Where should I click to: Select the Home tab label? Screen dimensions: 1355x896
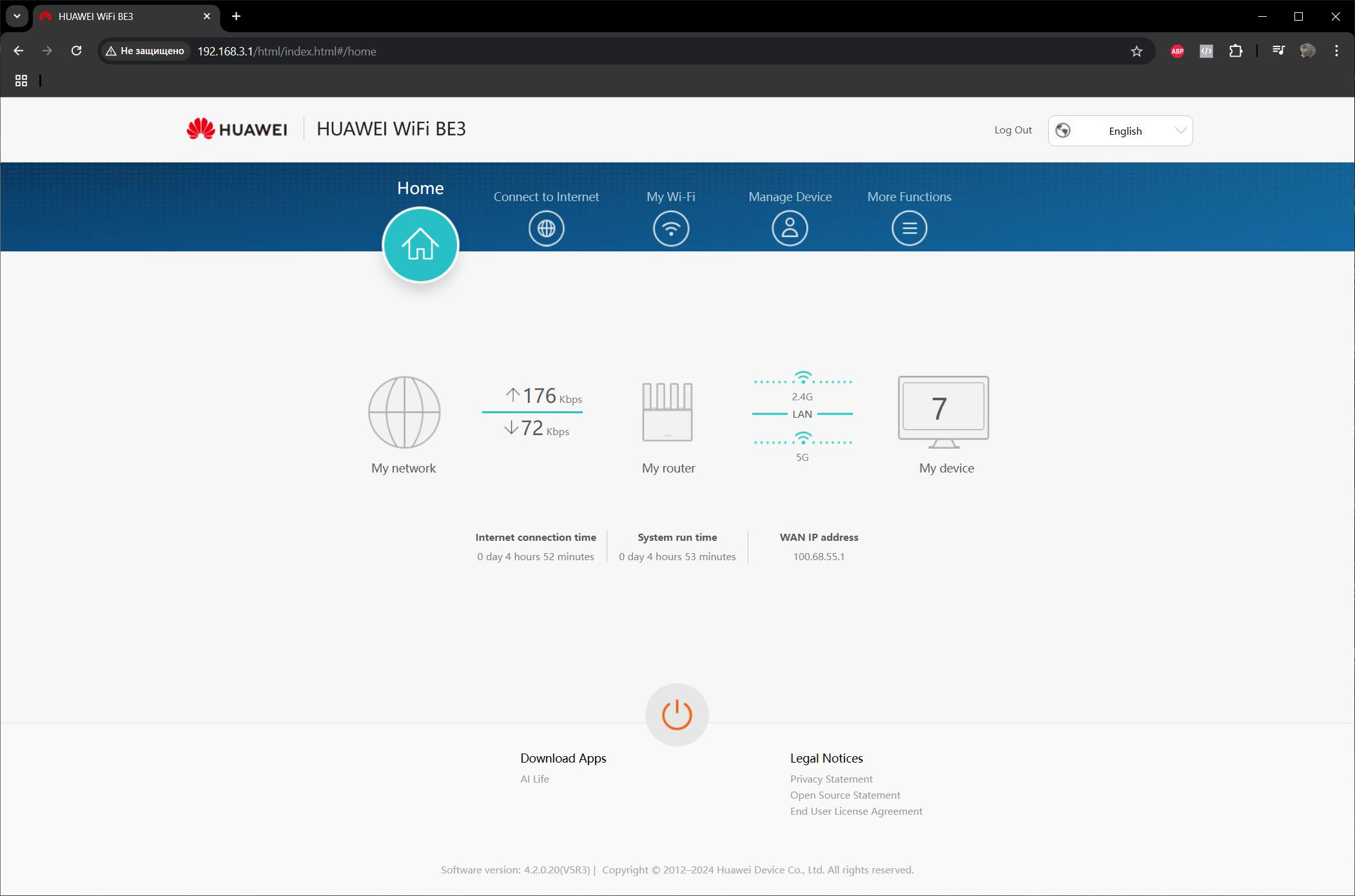coord(420,188)
